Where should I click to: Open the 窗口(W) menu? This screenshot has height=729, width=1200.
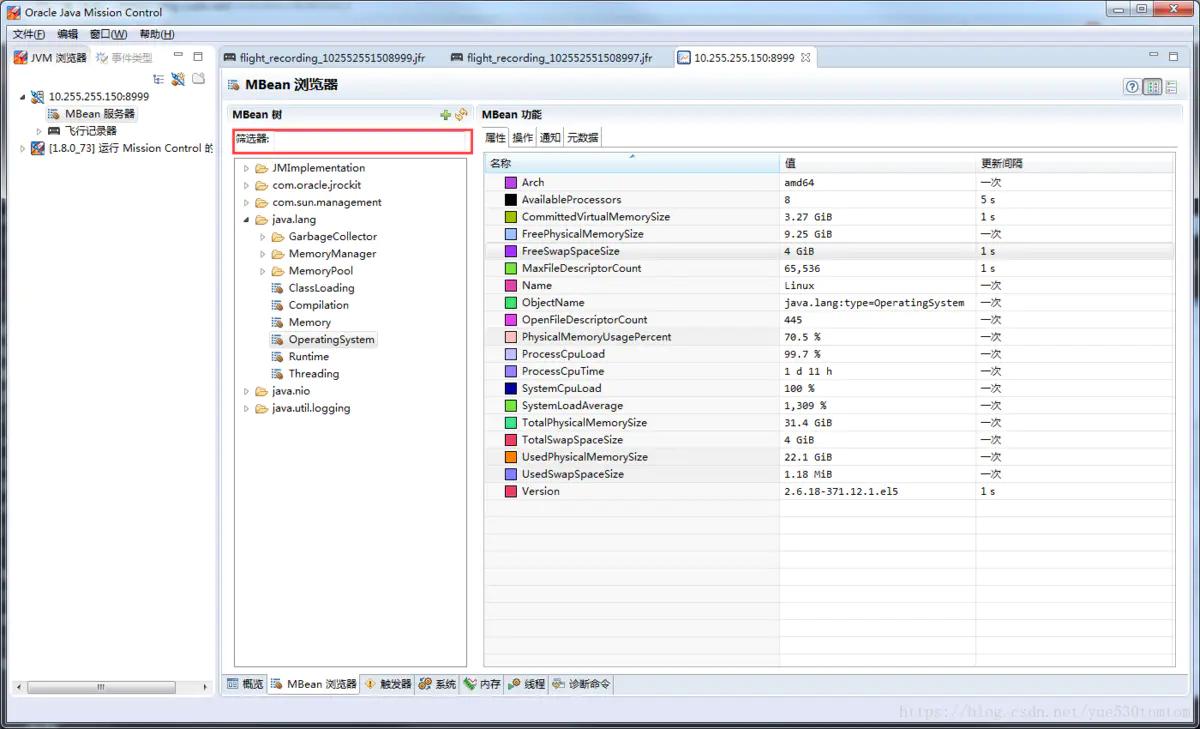click(x=108, y=34)
